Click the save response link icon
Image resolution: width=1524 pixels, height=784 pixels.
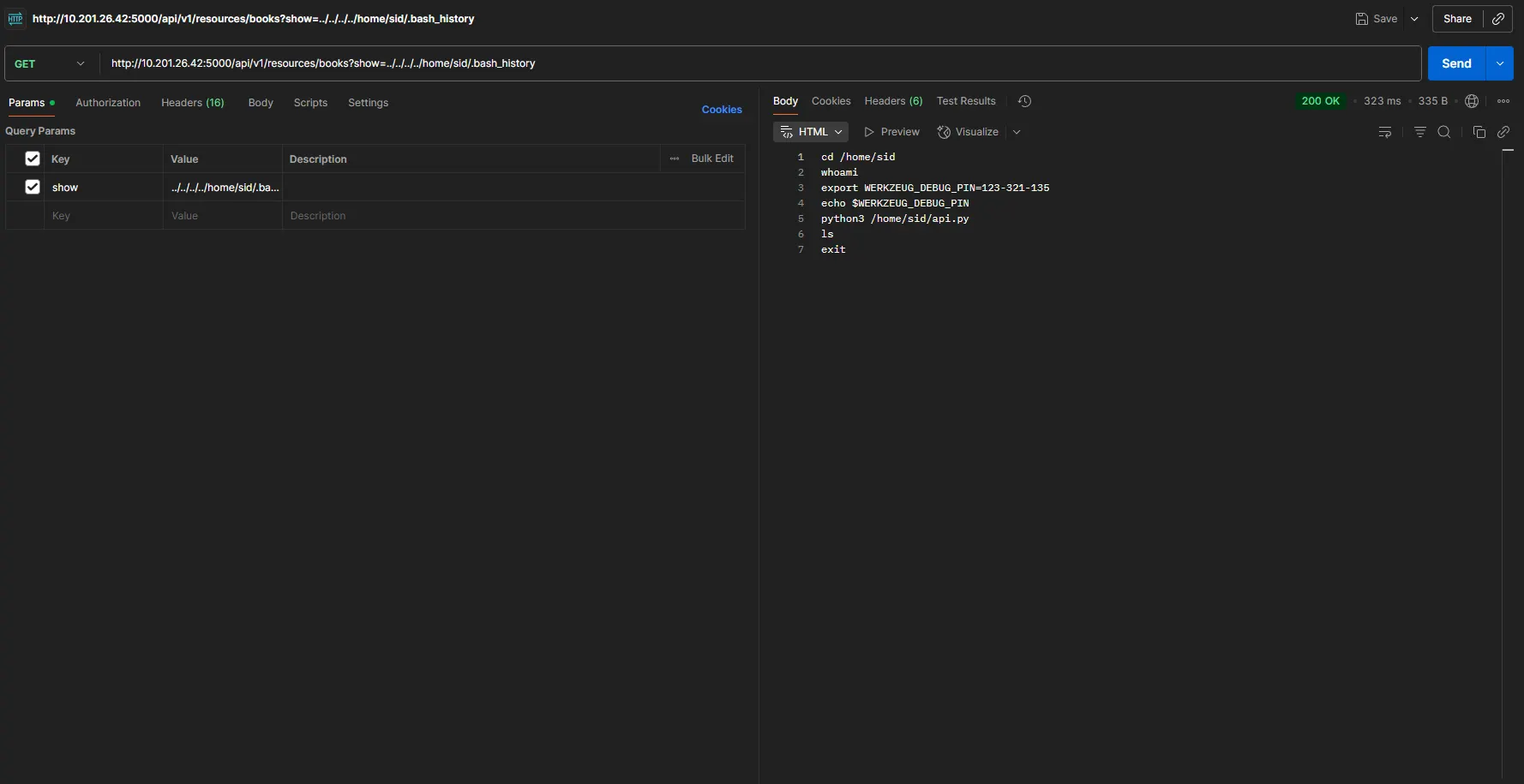pos(1505,131)
